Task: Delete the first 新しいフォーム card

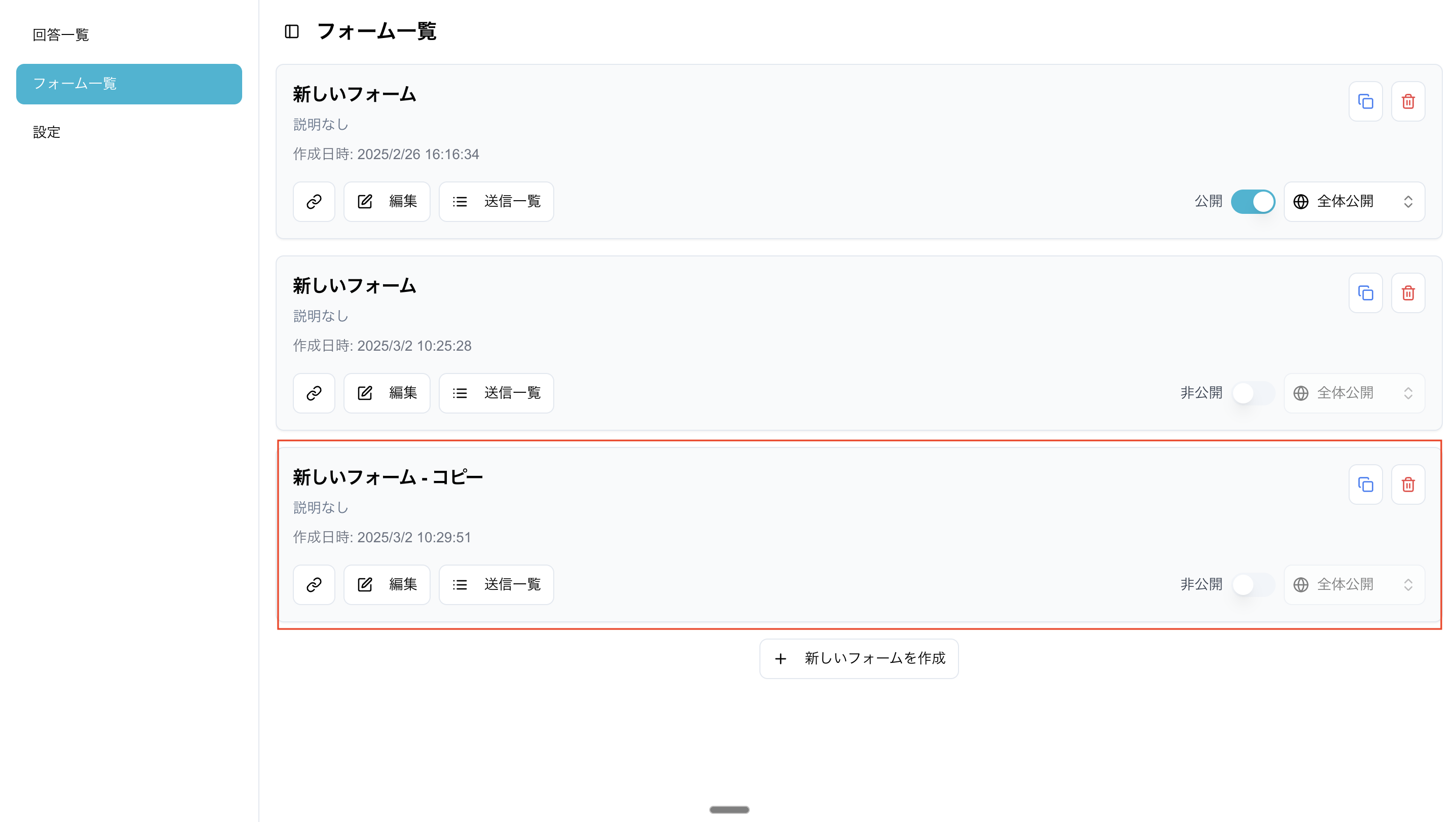Action: pos(1408,102)
